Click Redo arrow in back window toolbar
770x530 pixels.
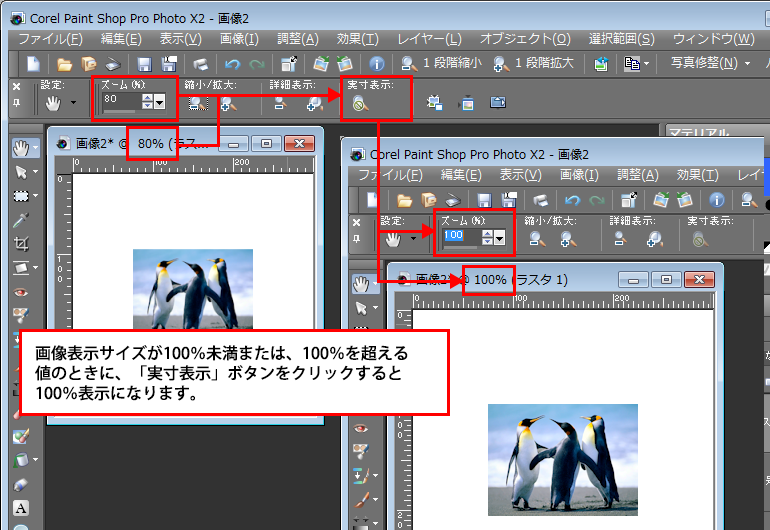click(256, 64)
